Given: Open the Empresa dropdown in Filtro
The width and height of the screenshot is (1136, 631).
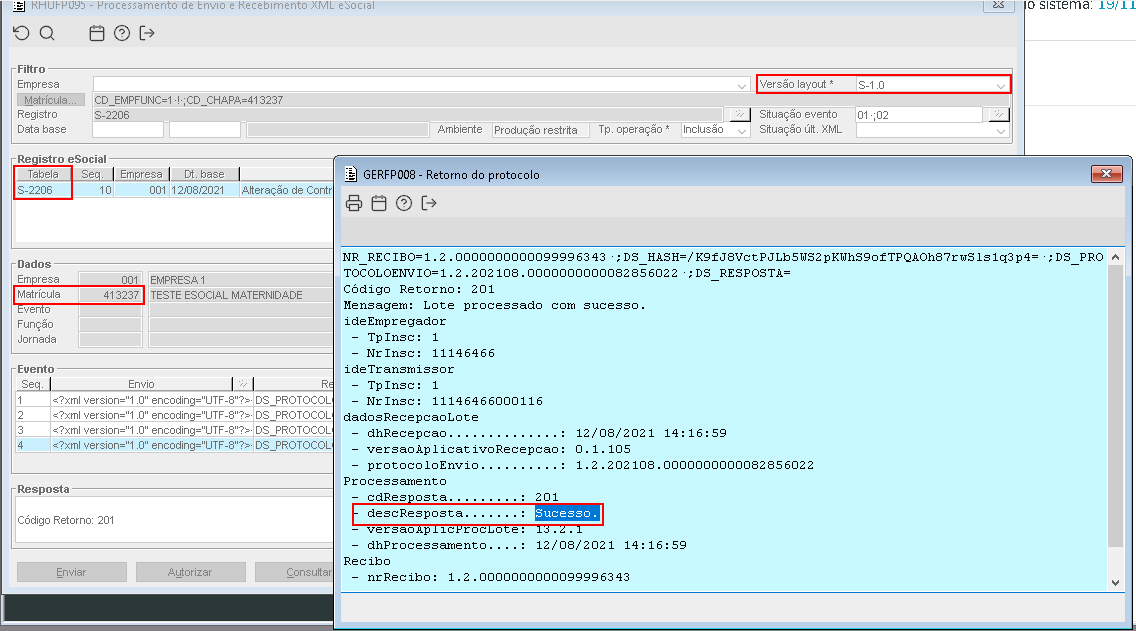Looking at the screenshot, I should [x=741, y=85].
